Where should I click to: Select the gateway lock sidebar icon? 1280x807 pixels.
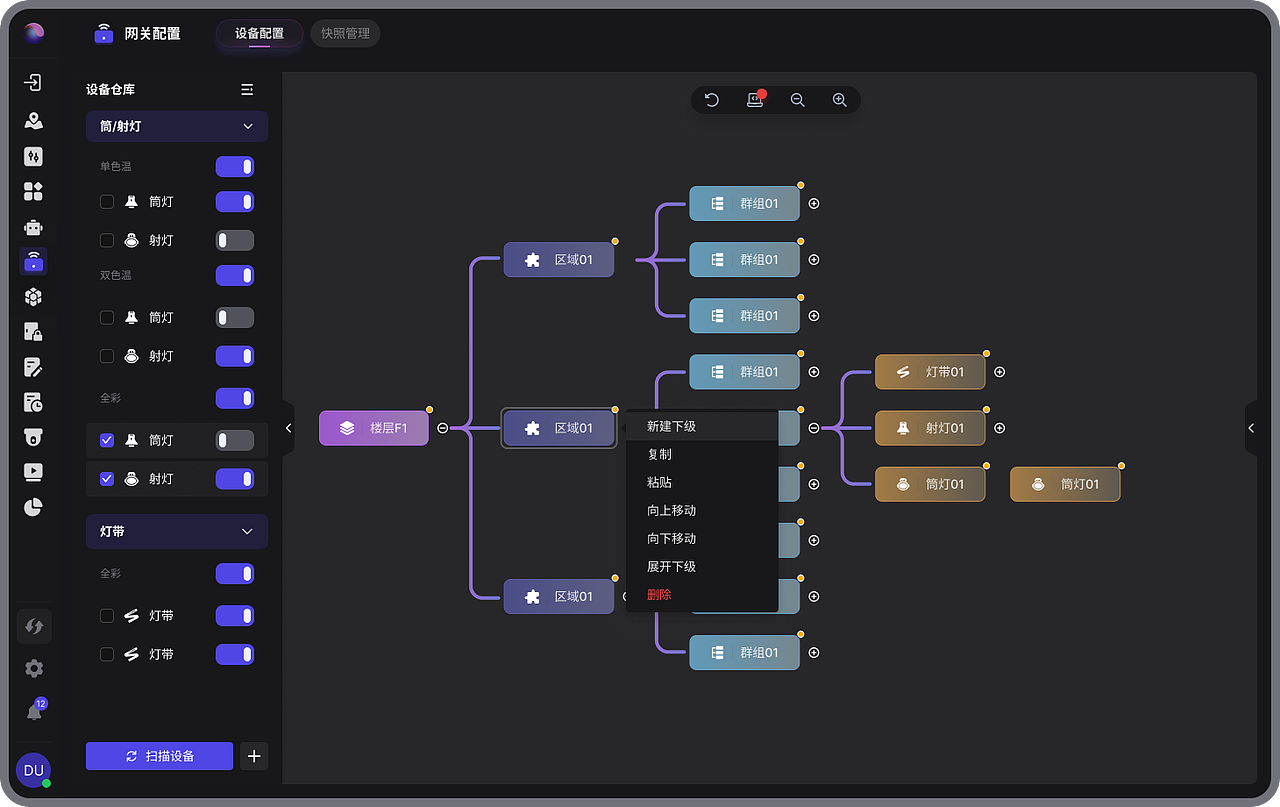coord(34,262)
